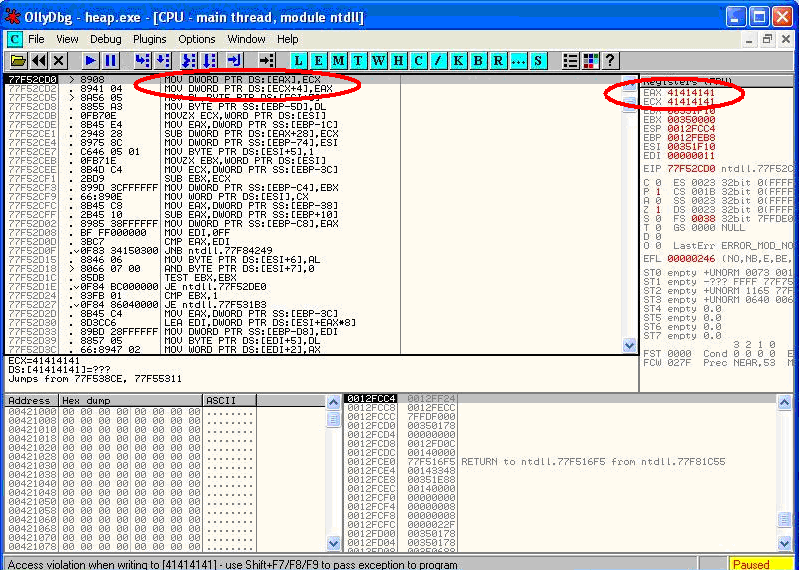The image size is (799, 571).
Task: Show Executable modules with E button
Action: 318,61
